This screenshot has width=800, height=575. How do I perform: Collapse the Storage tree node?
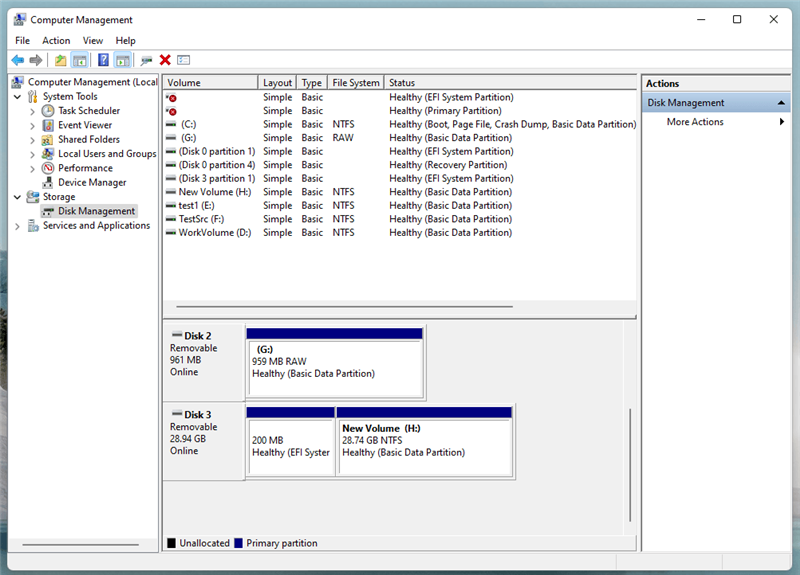(17, 196)
